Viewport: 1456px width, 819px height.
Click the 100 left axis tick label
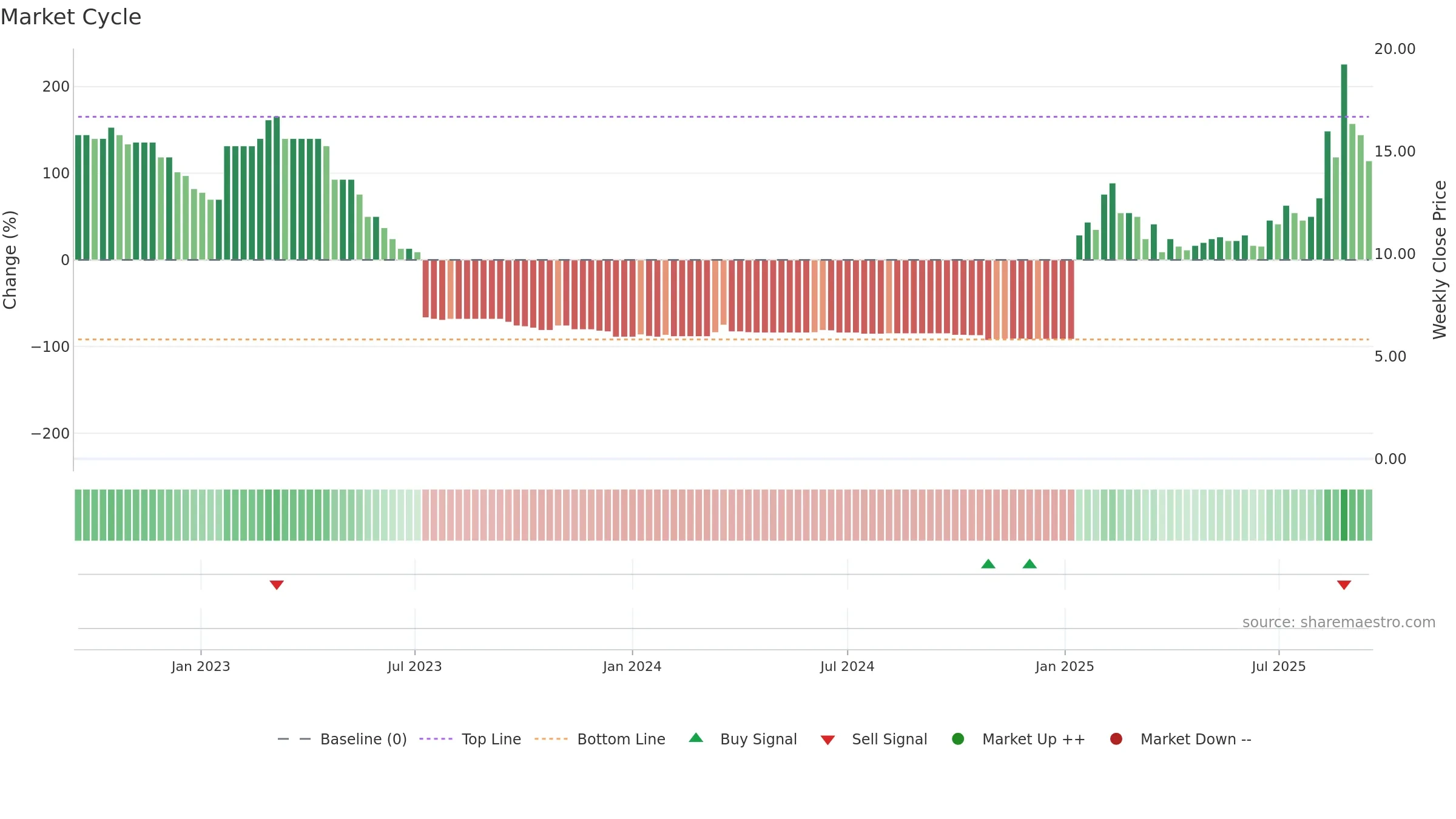pos(56,174)
